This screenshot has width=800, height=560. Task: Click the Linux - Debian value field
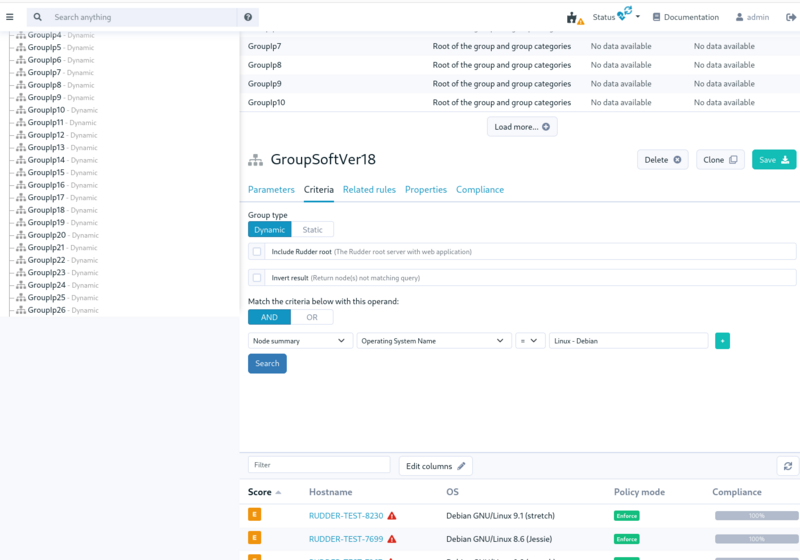tap(628, 341)
